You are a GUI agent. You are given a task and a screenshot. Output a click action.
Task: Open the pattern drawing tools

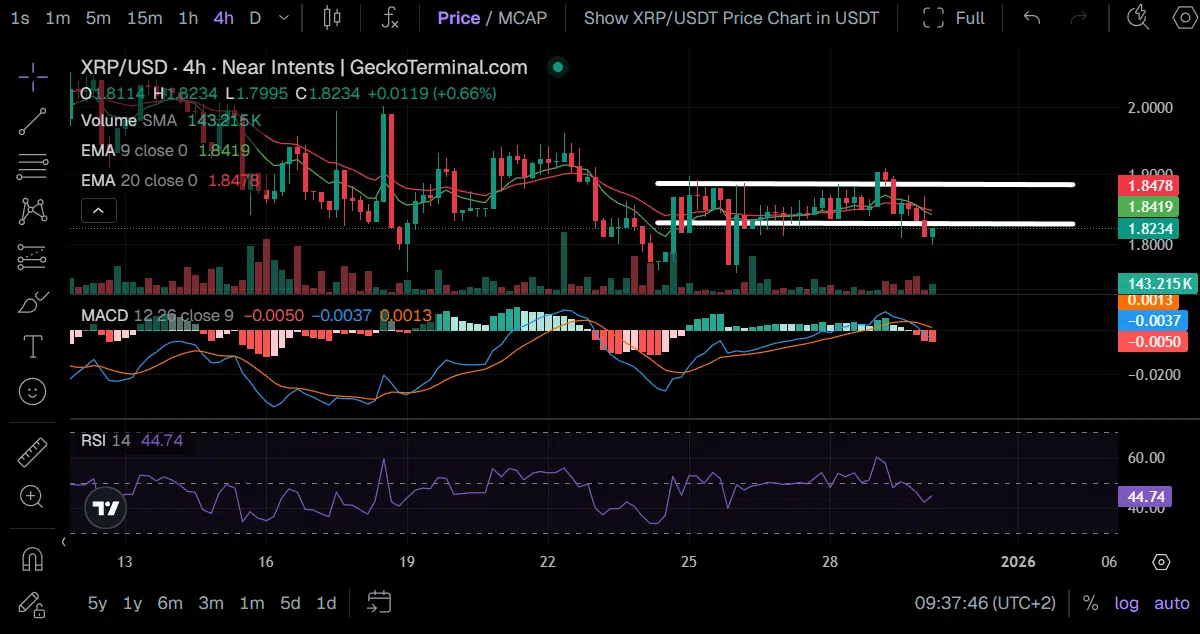coord(33,211)
